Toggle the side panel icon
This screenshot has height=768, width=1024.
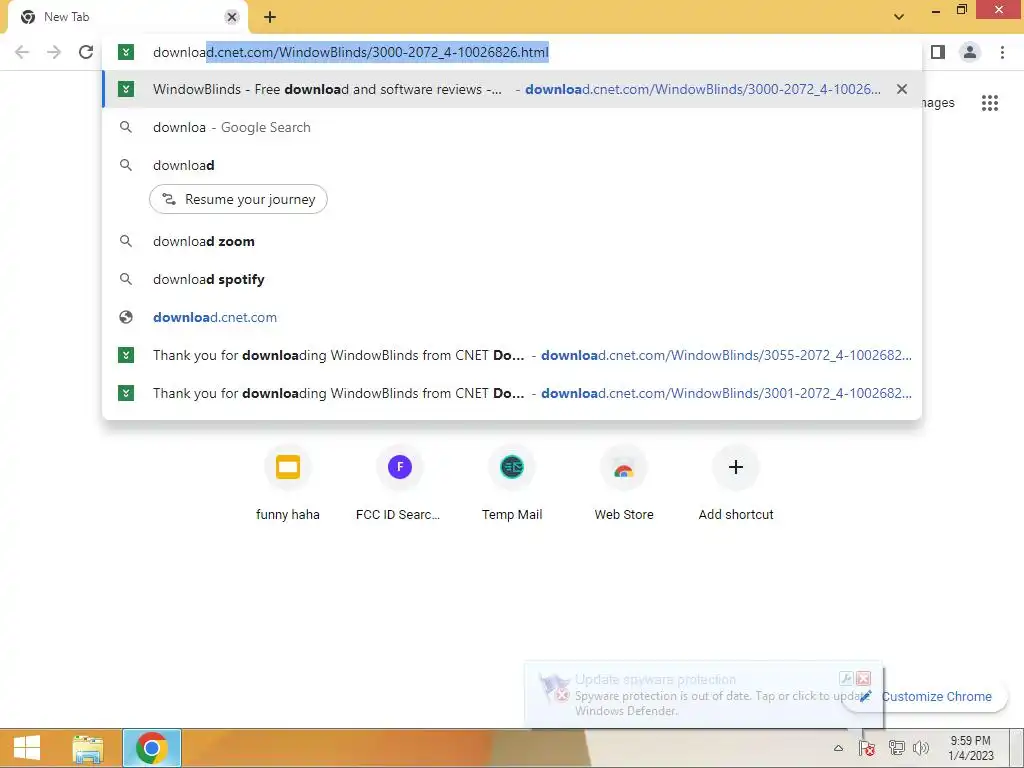[x=938, y=52]
